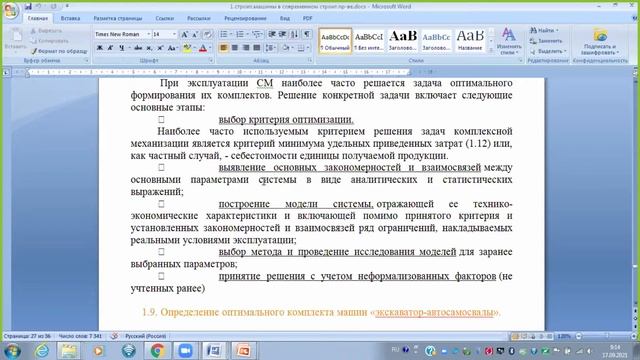This screenshot has width=640, height=360.
Task: Justify paragraph text alignment
Action: (x=256, y=48)
